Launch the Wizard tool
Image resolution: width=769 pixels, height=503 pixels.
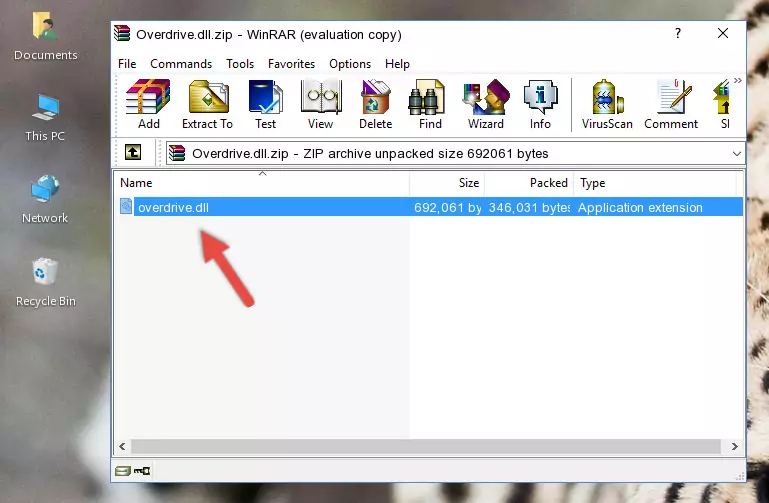(486, 104)
